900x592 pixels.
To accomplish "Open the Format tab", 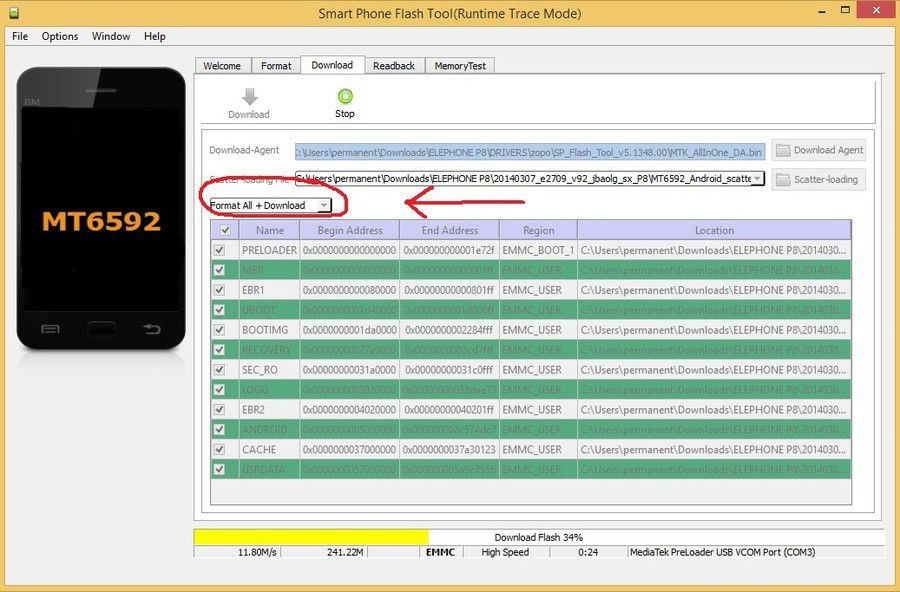I will pyautogui.click(x=276, y=66).
